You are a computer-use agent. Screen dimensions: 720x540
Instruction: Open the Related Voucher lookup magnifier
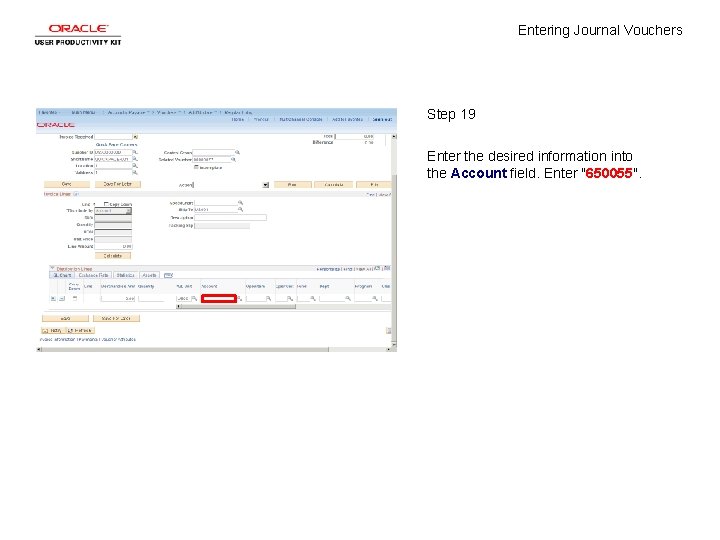point(233,159)
